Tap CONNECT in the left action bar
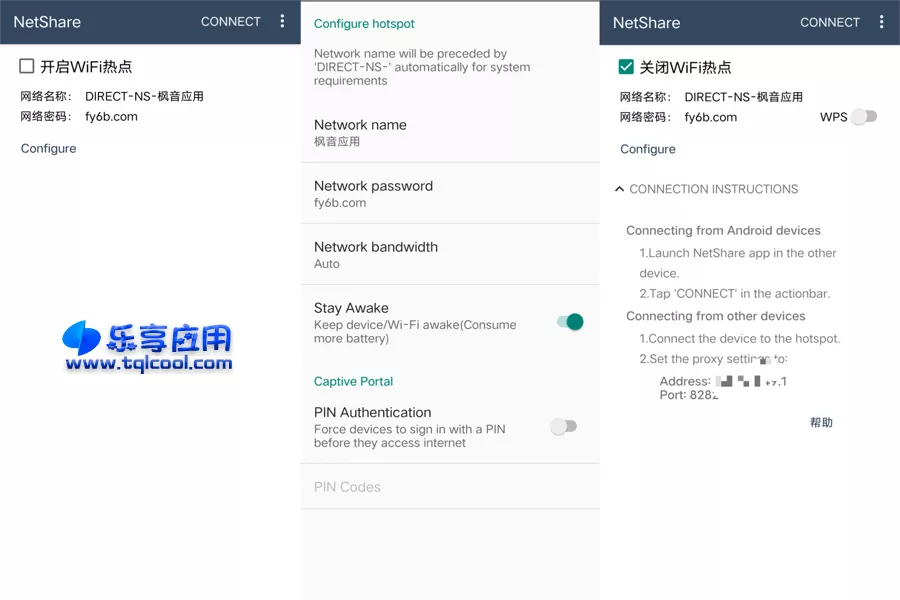This screenshot has height=600, width=900. (230, 21)
